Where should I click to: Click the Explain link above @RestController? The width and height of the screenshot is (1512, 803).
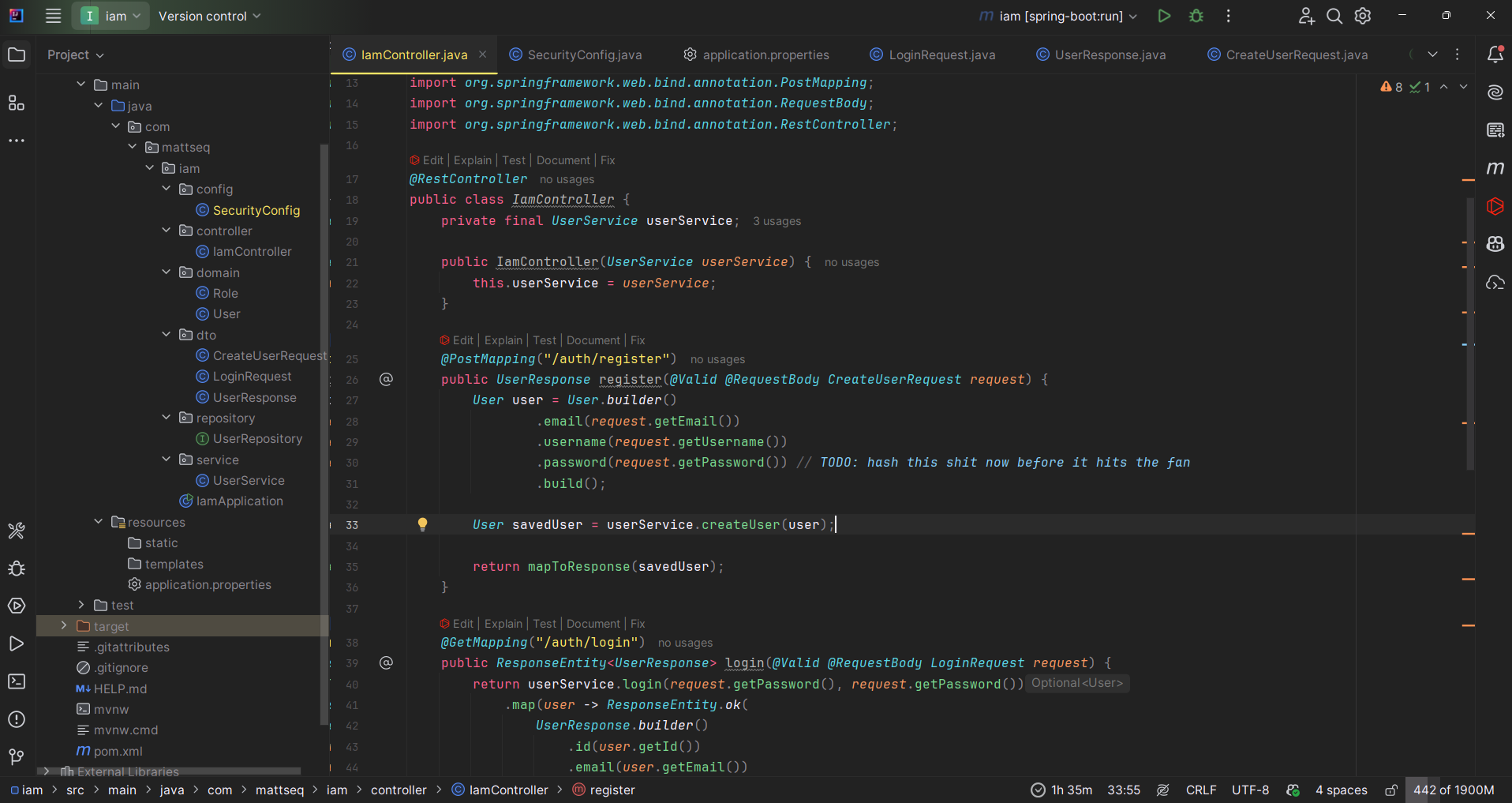[x=473, y=160]
